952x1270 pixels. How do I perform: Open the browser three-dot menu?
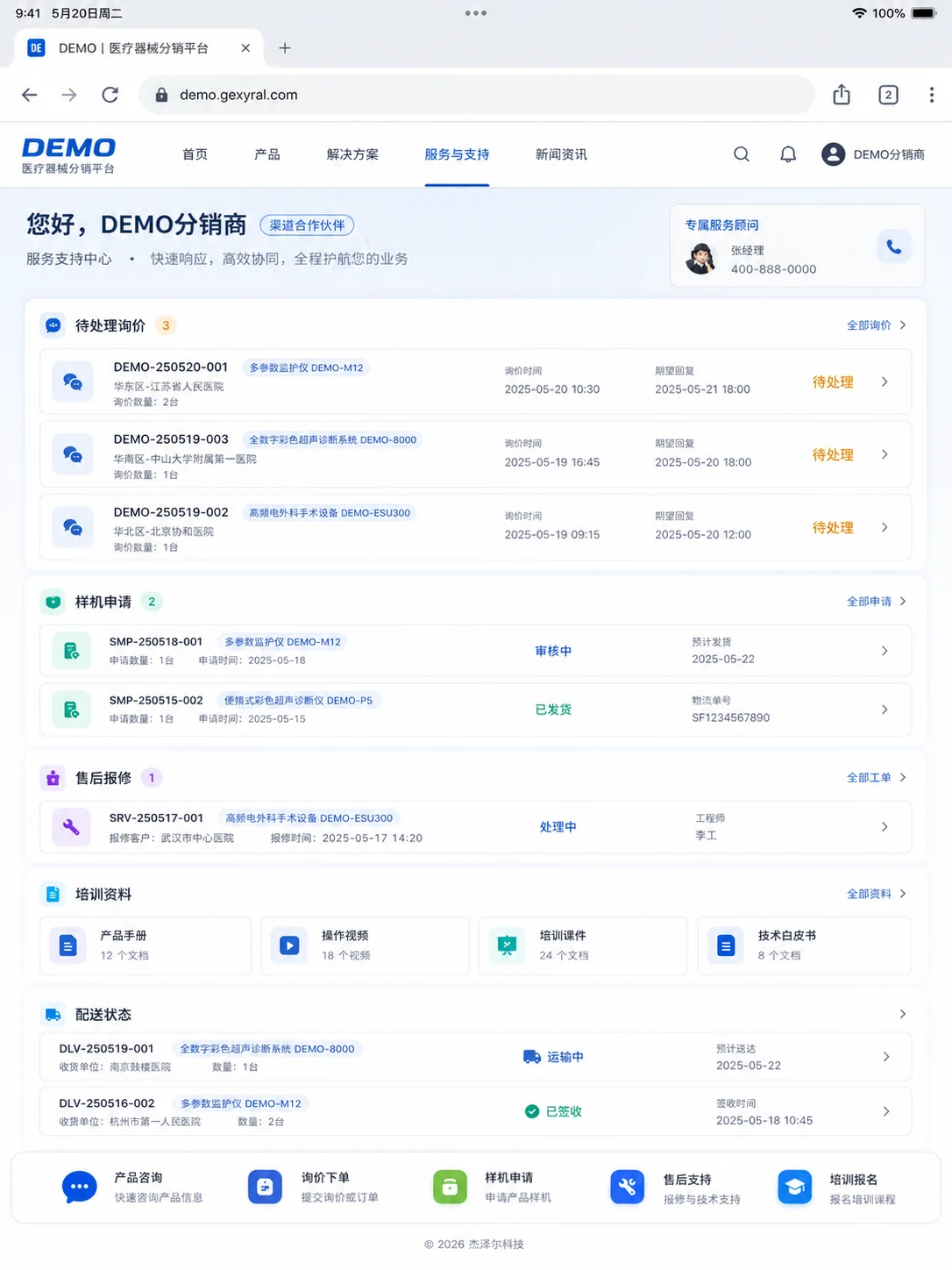click(931, 95)
